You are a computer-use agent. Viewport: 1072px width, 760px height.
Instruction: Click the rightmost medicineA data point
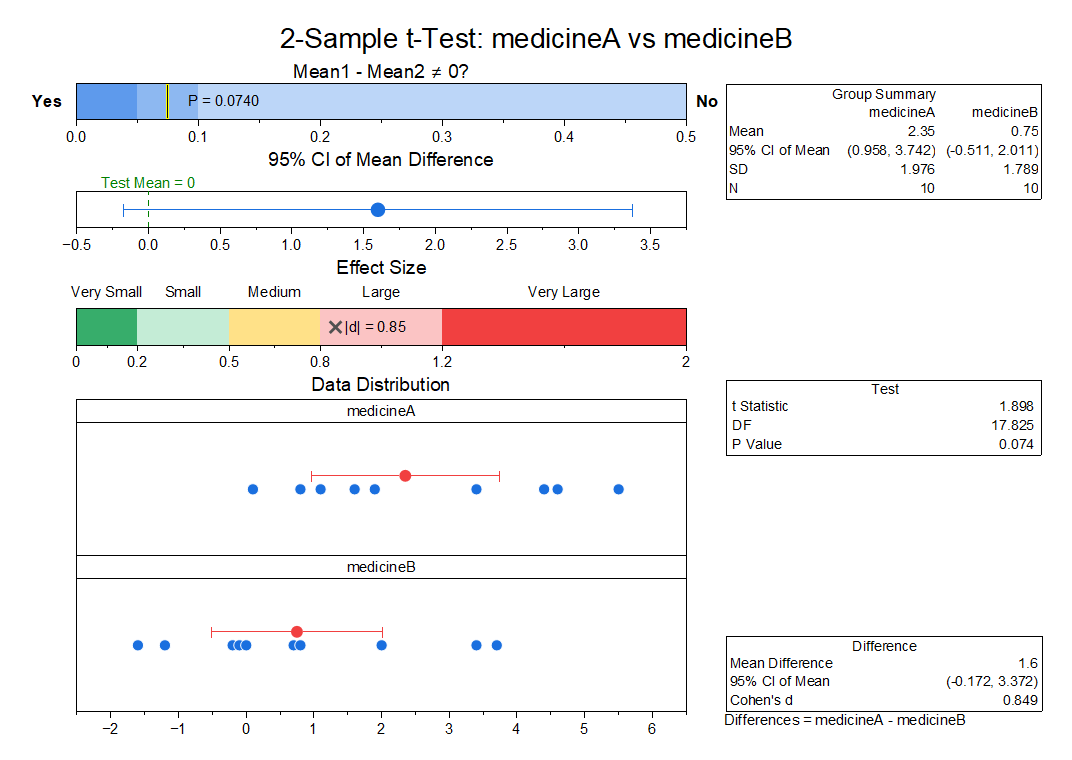(x=618, y=489)
